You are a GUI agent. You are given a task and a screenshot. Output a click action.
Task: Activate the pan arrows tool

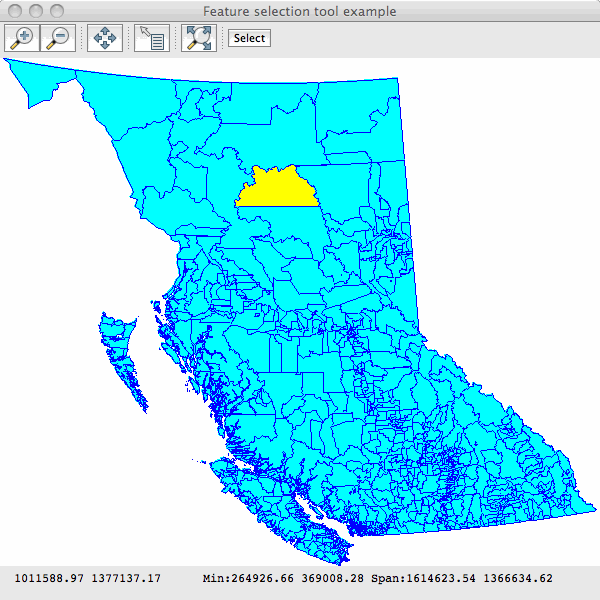[x=105, y=38]
